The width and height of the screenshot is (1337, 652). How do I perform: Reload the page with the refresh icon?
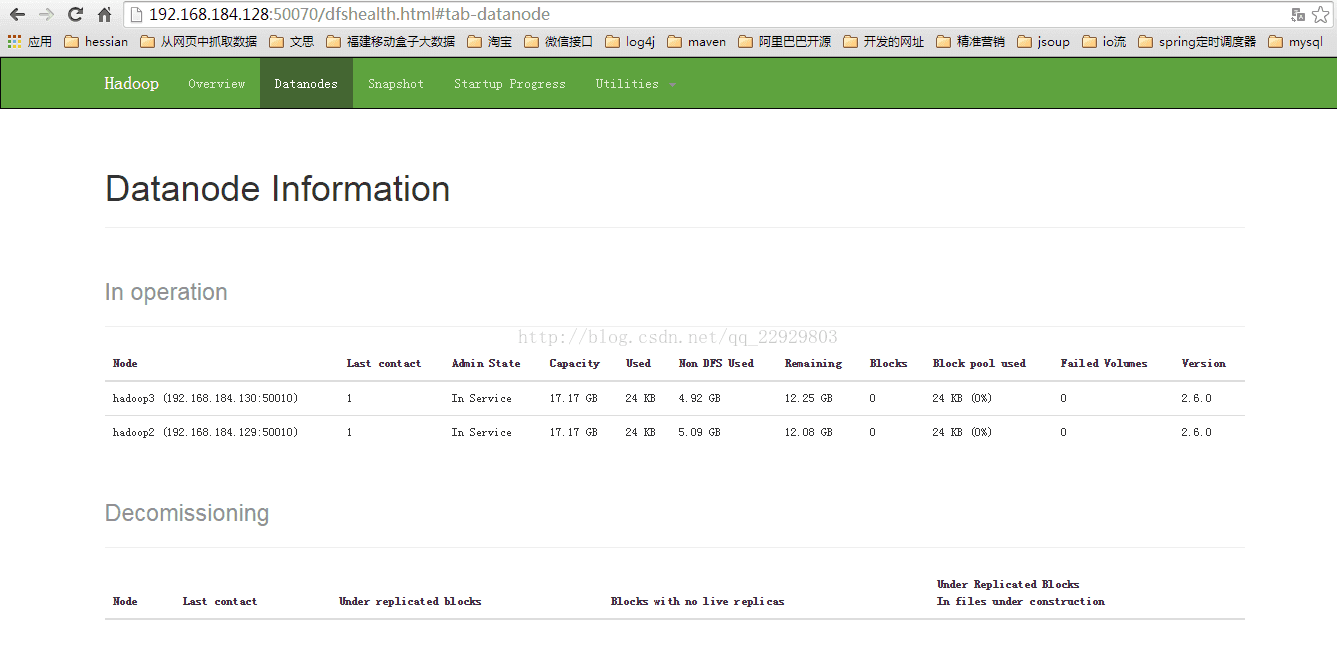75,15
